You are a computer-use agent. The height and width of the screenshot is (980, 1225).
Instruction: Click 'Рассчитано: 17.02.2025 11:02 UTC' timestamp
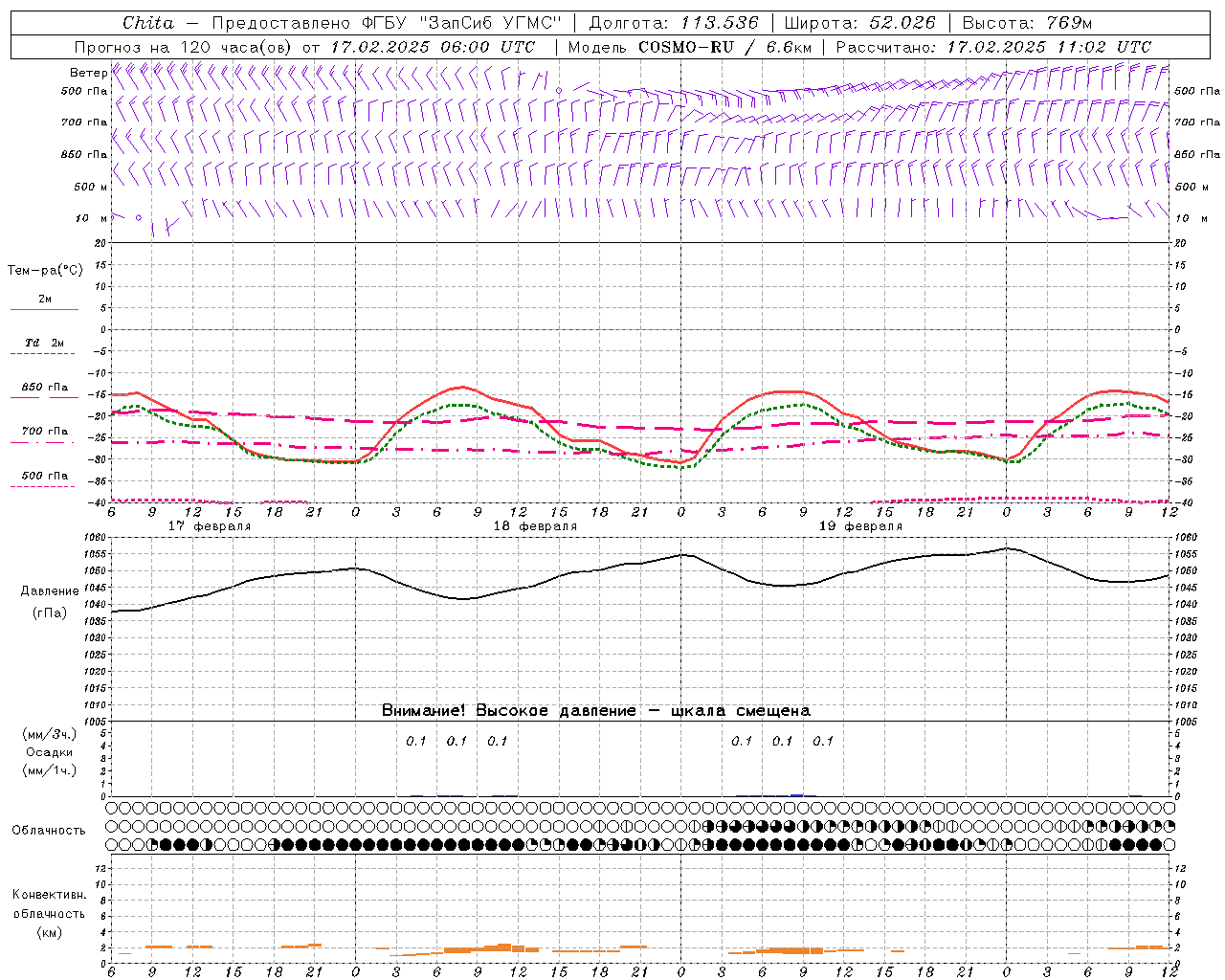[992, 47]
